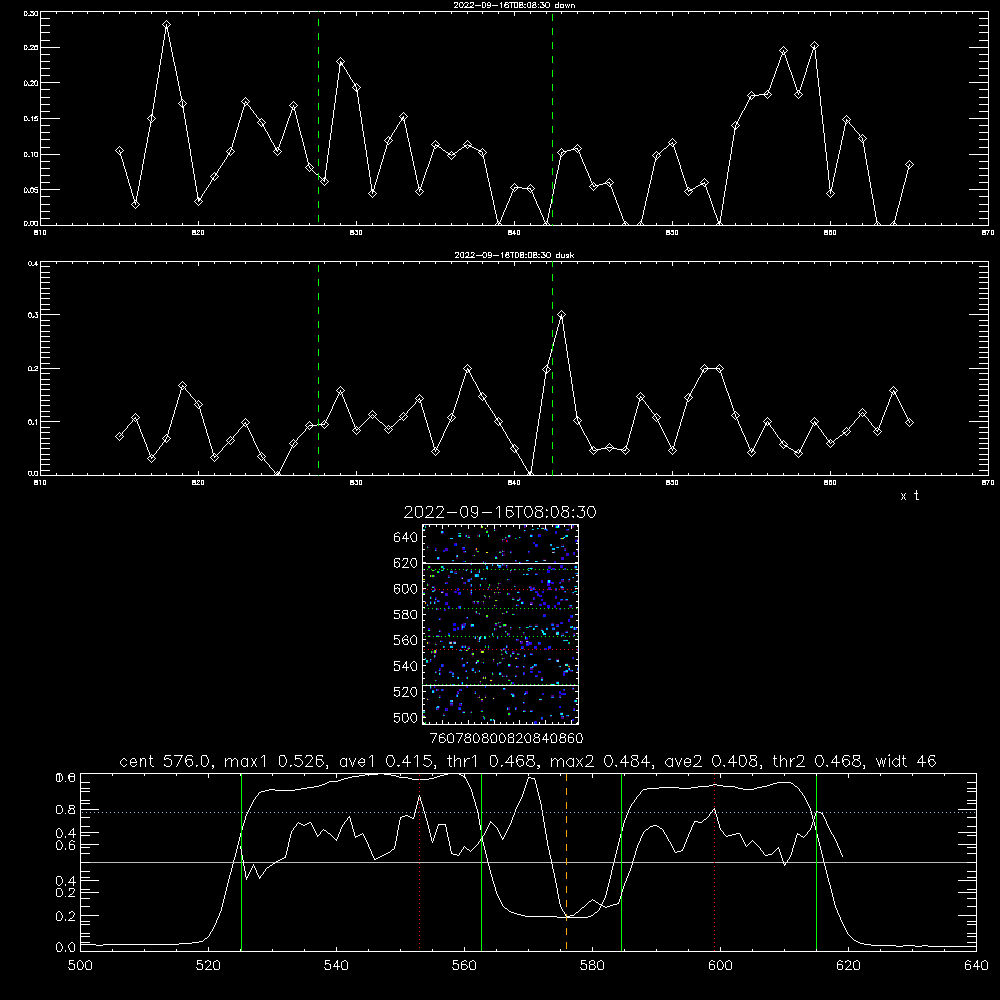Click the green vertical line near 563 in bottom plot
The width and height of the screenshot is (1000, 1000).
point(482,861)
